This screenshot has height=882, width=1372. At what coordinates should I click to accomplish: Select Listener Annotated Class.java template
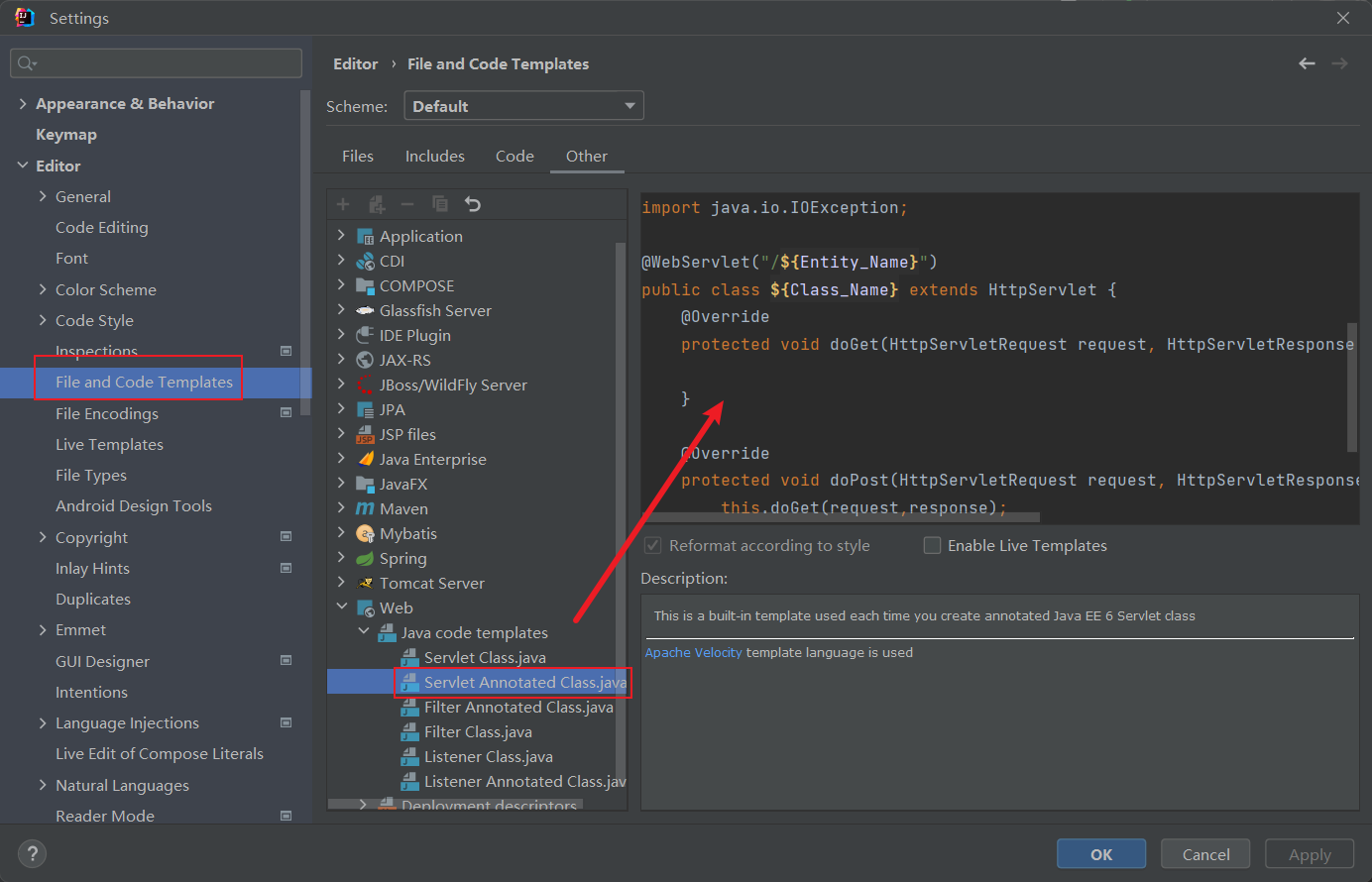point(524,781)
